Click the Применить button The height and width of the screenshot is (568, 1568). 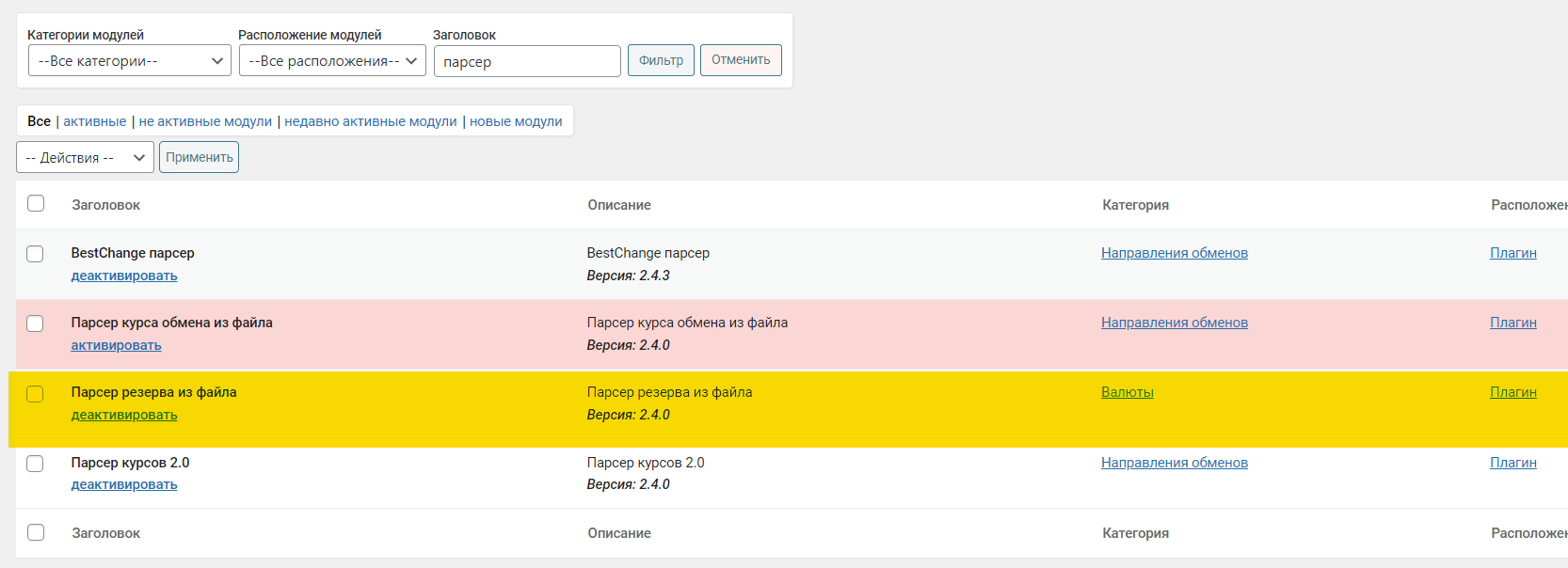click(199, 158)
